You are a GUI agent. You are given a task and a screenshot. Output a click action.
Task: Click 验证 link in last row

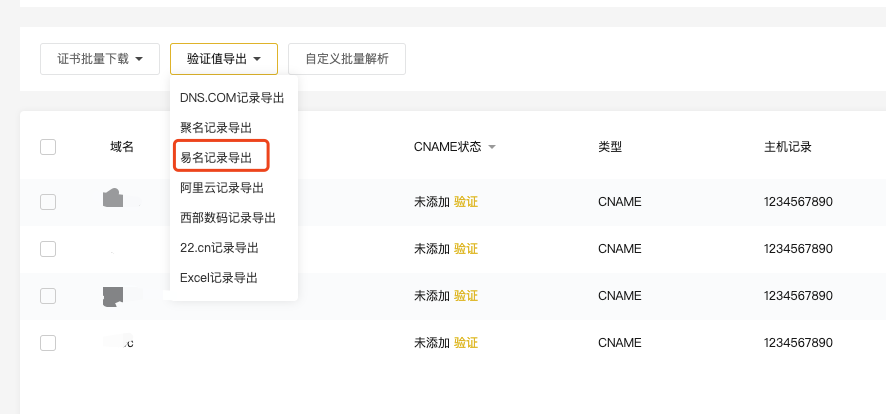(x=466, y=343)
